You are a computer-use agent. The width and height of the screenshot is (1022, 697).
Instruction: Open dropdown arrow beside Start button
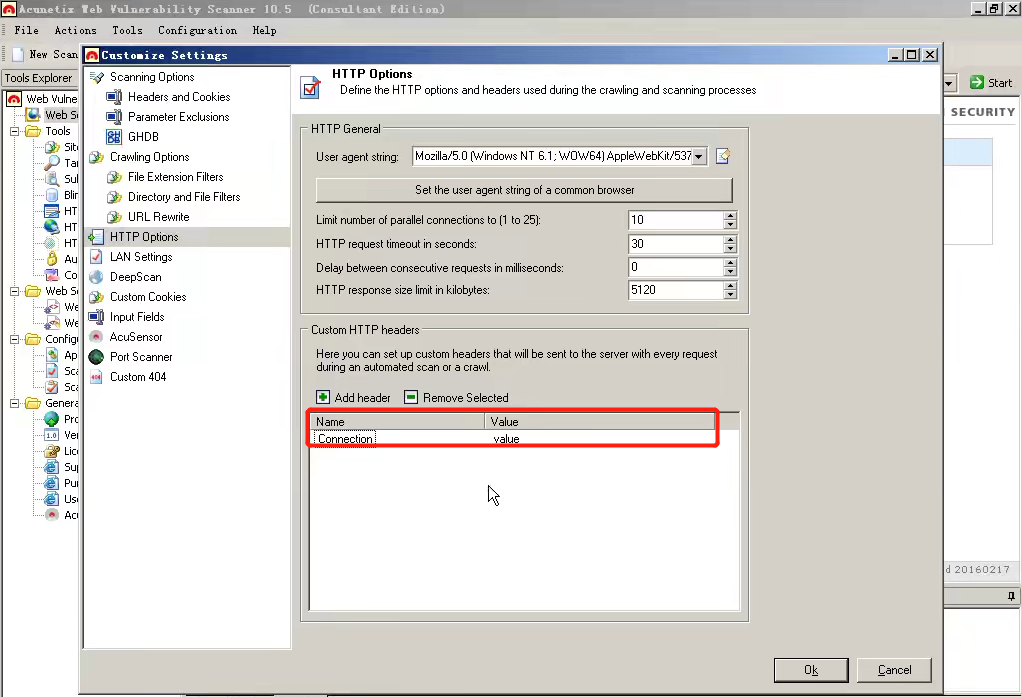coord(950,83)
